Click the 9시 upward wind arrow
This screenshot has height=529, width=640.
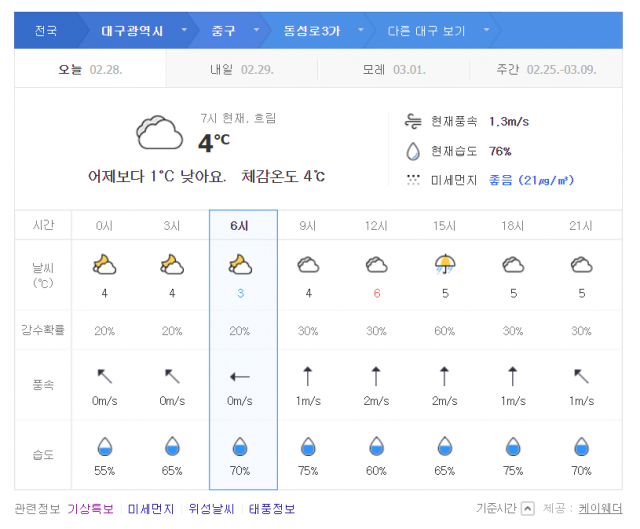click(x=308, y=376)
